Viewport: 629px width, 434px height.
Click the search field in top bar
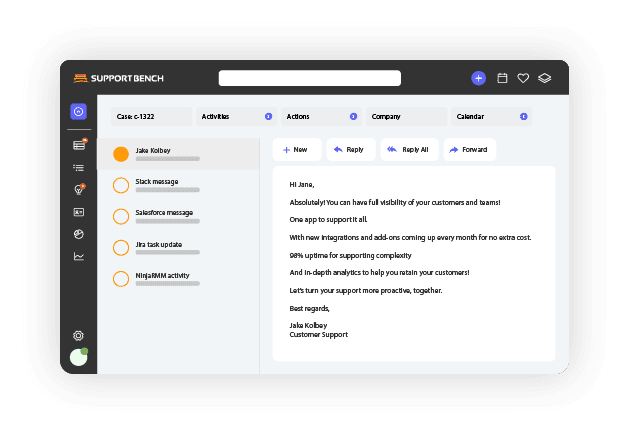[309, 78]
